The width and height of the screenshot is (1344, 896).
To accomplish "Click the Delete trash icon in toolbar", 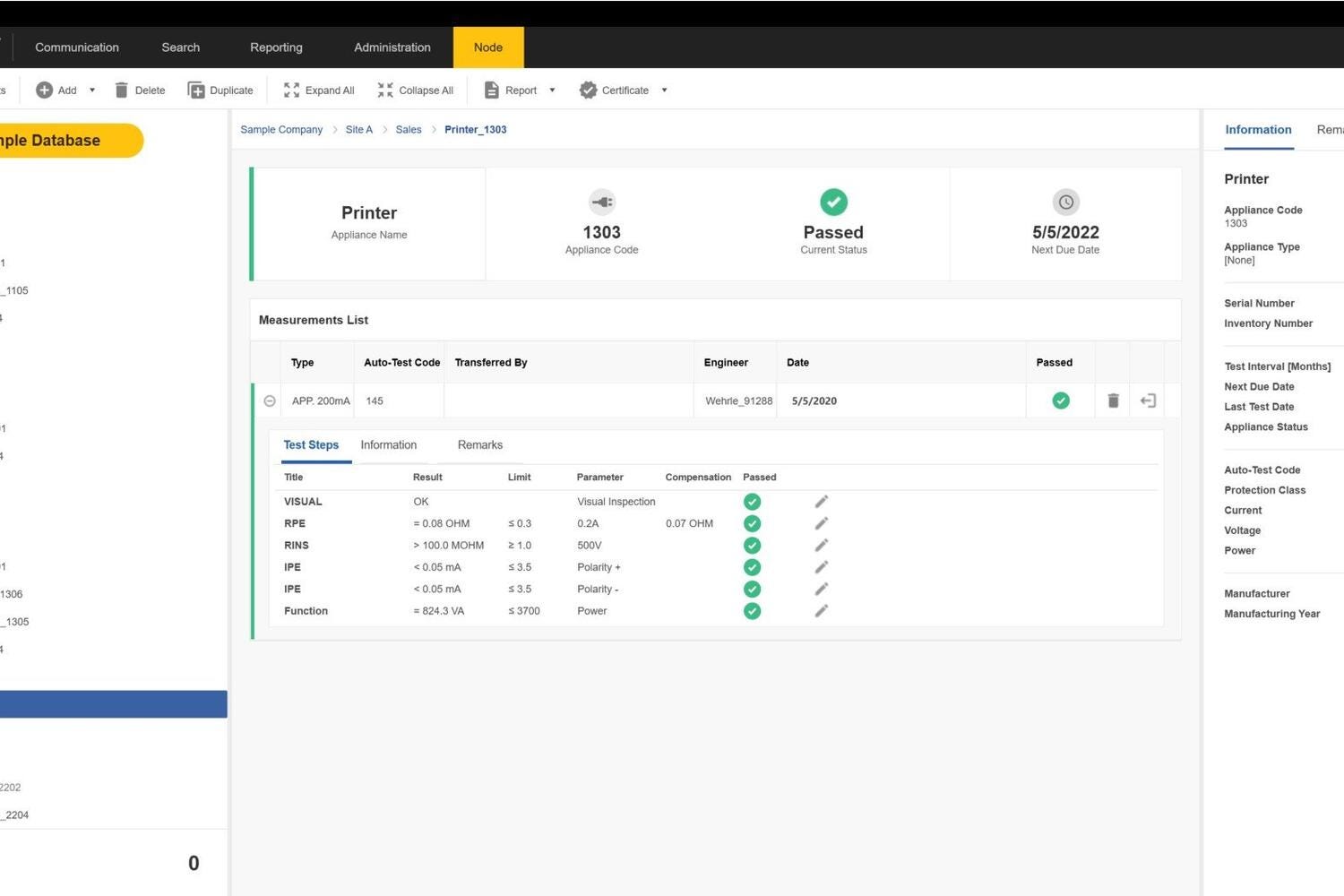I will 122,90.
